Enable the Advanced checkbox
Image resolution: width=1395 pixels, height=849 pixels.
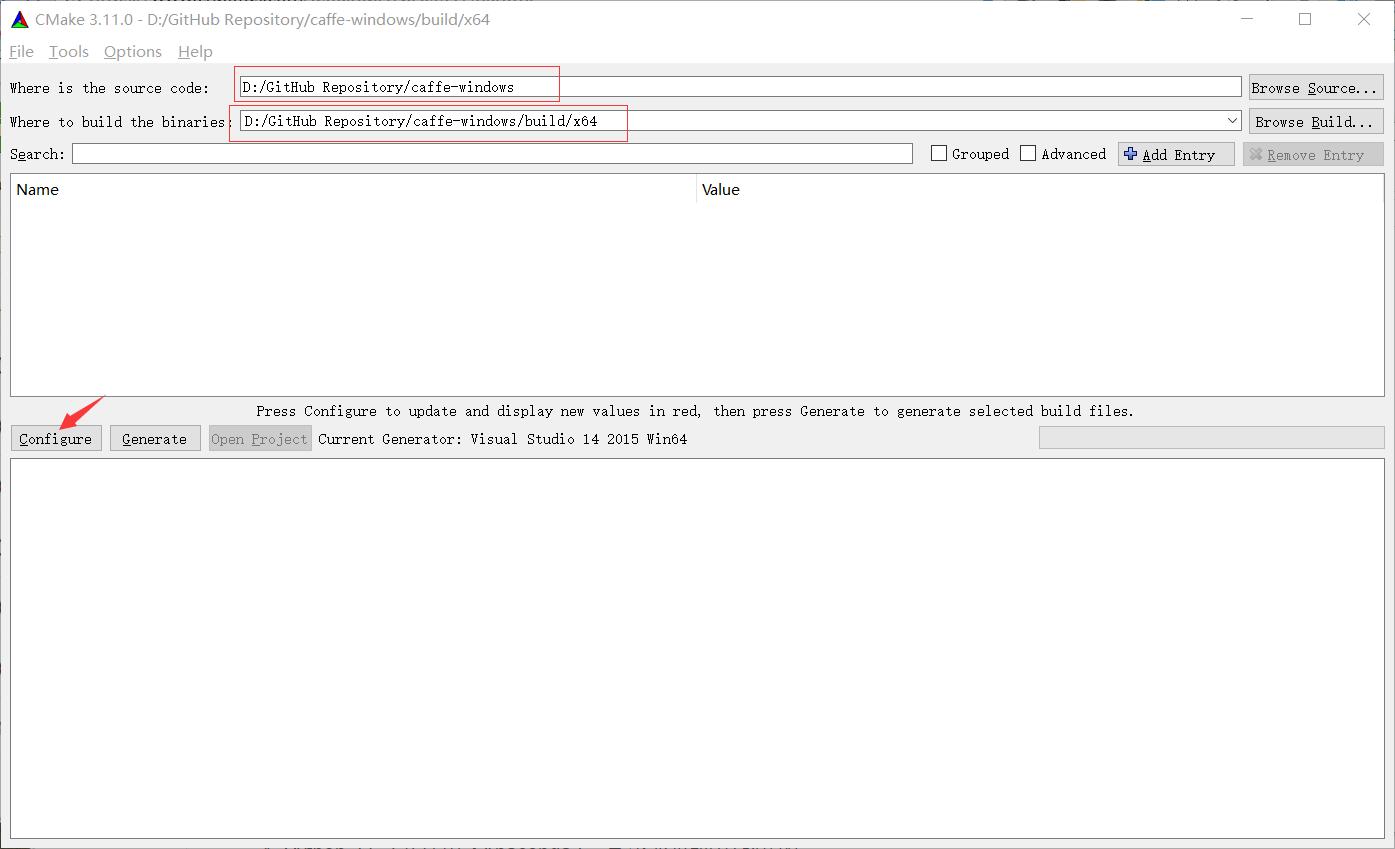tap(1028, 154)
